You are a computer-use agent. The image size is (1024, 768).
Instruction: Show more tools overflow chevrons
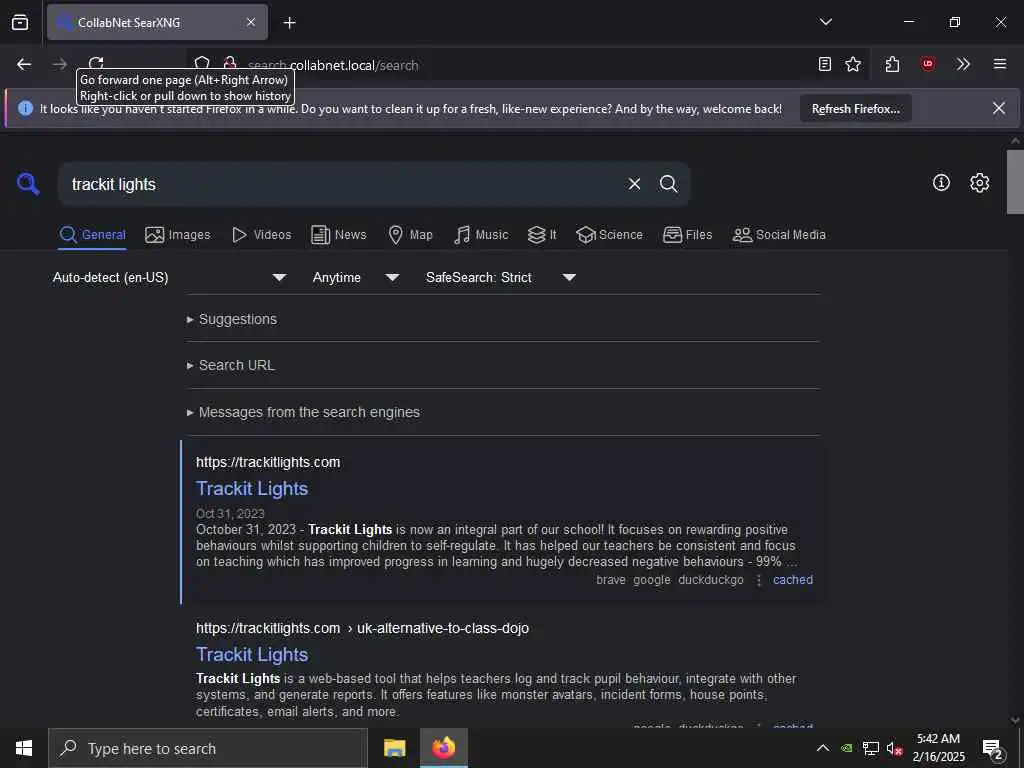963,64
